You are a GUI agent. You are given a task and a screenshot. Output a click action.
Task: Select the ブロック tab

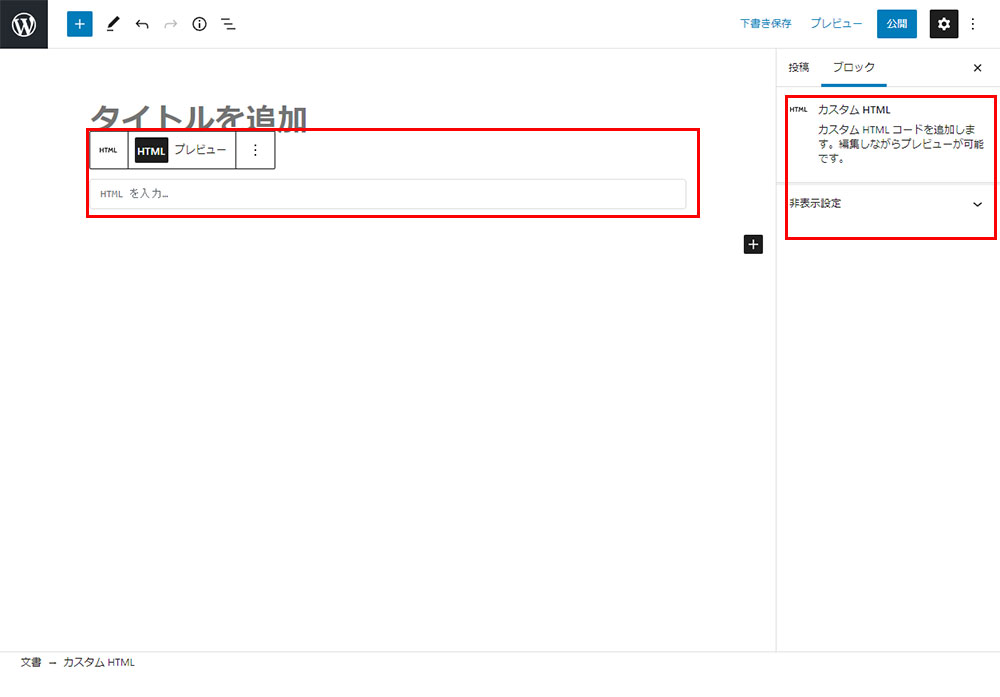point(854,67)
